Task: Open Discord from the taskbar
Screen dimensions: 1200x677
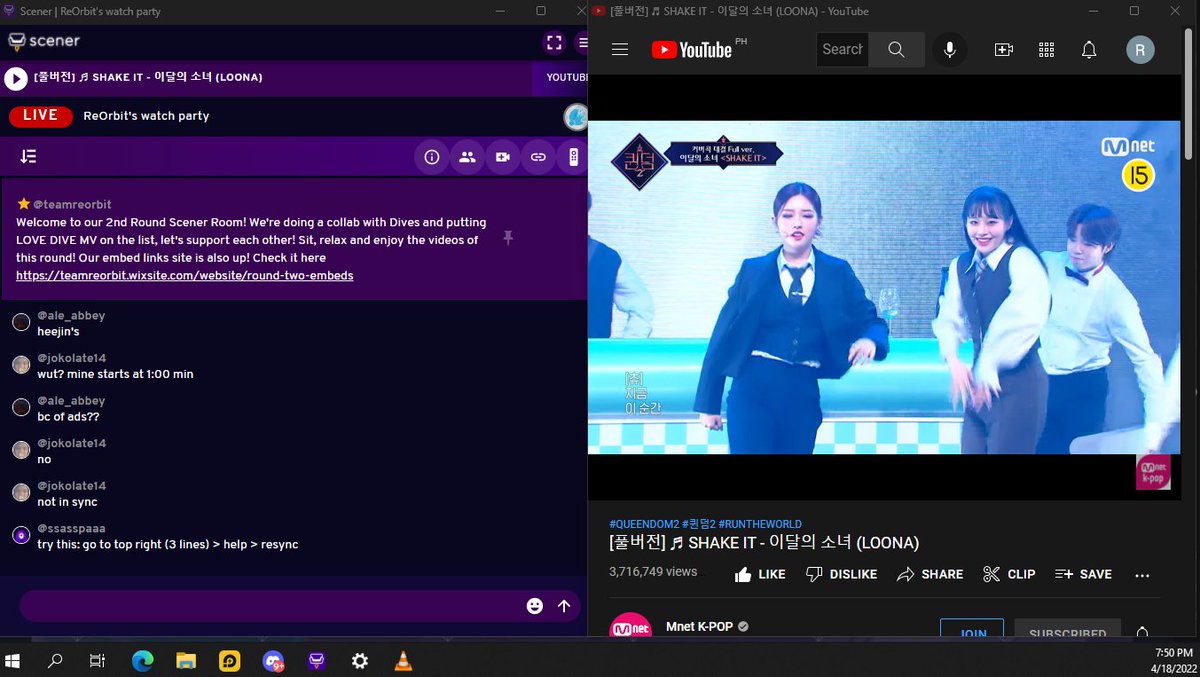Action: pyautogui.click(x=273, y=661)
